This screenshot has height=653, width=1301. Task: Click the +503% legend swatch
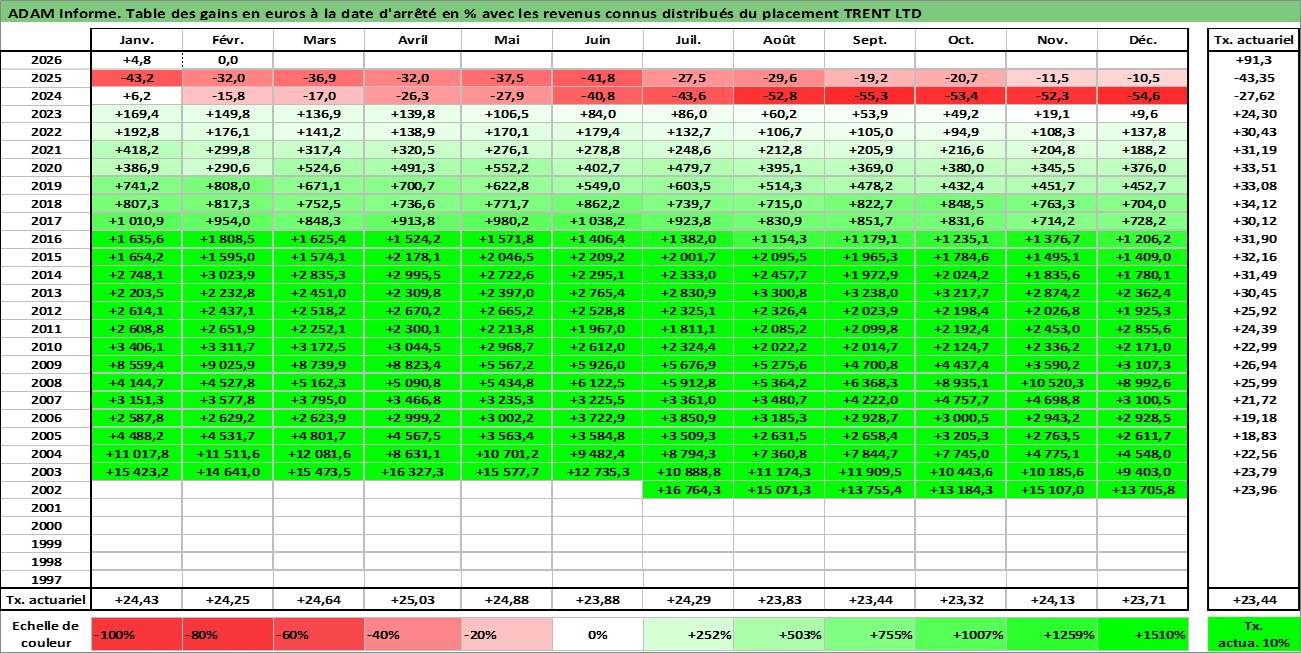[779, 634]
